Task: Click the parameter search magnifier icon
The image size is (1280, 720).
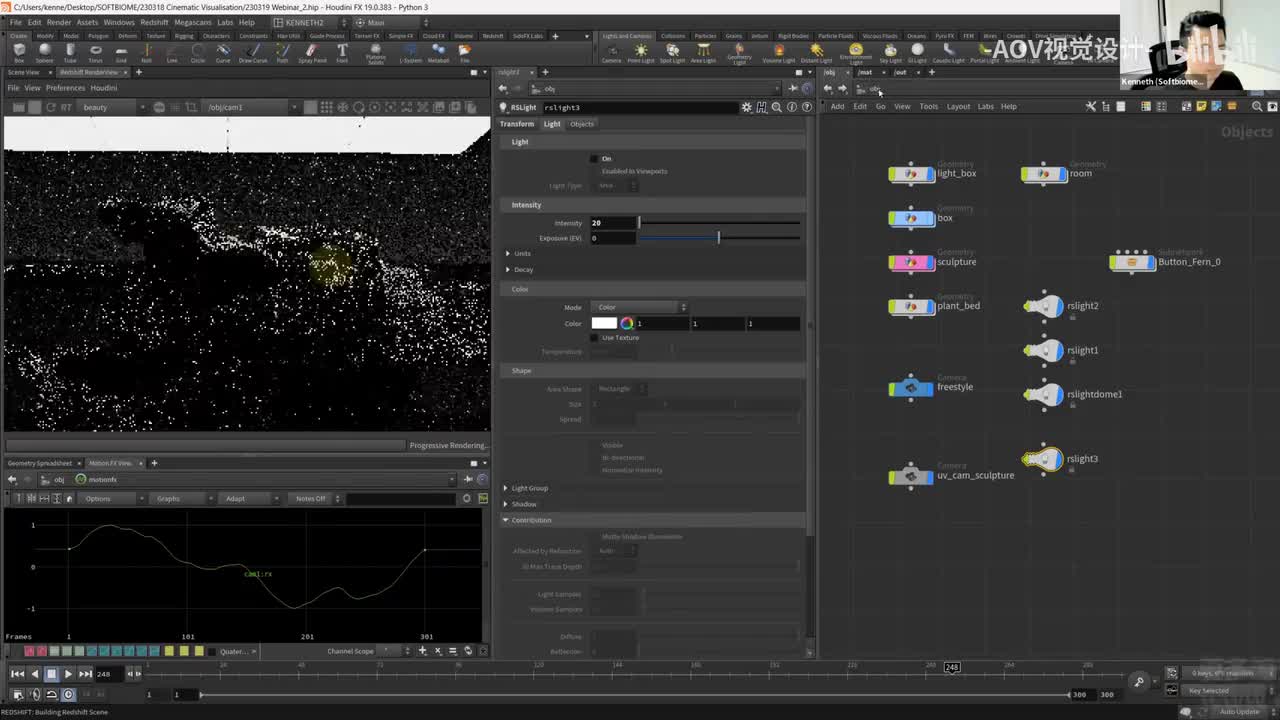Action: (x=776, y=107)
